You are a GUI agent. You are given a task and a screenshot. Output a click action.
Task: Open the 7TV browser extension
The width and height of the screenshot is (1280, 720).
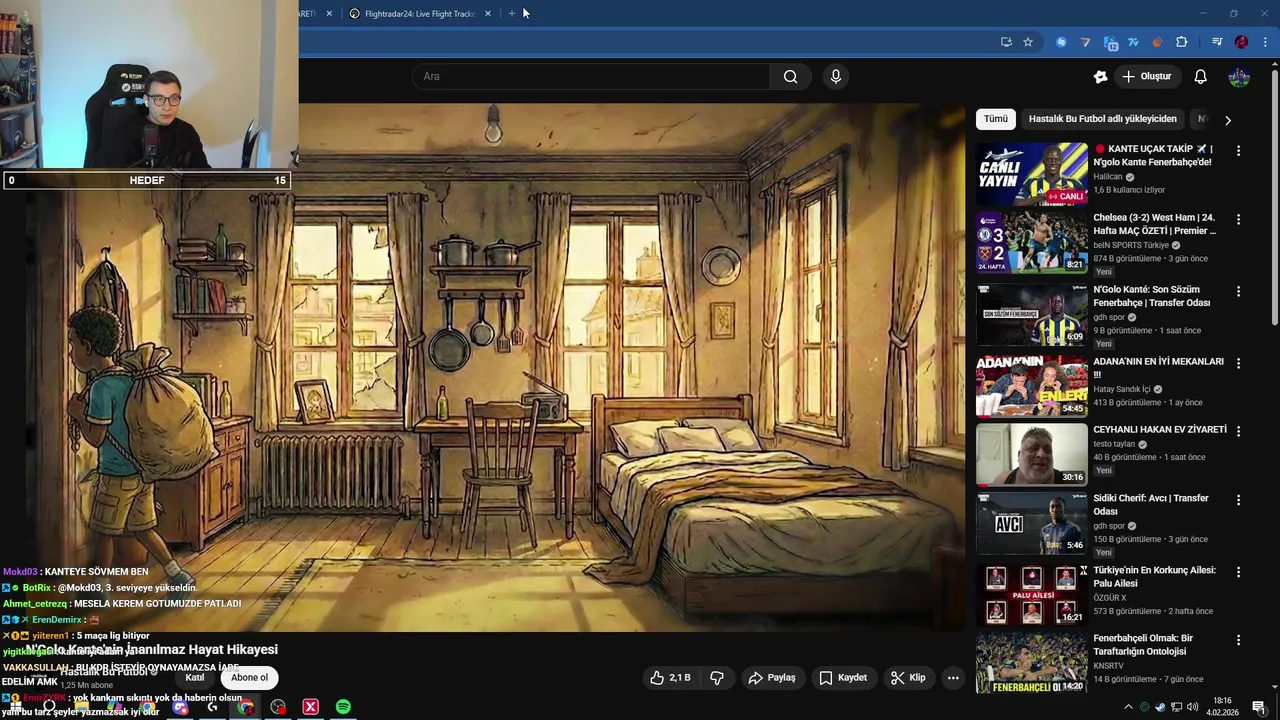coord(1133,42)
